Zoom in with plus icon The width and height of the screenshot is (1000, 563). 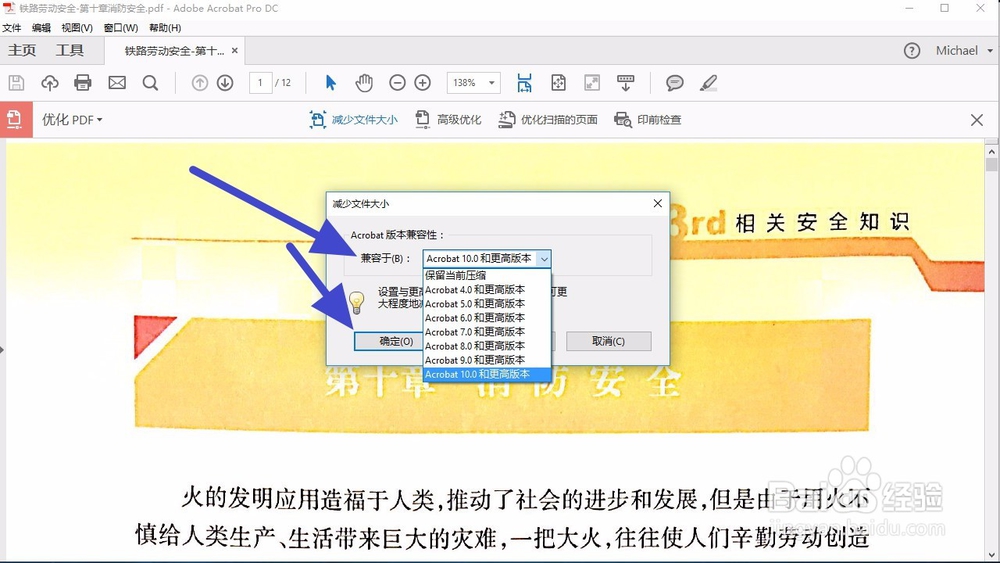[423, 83]
